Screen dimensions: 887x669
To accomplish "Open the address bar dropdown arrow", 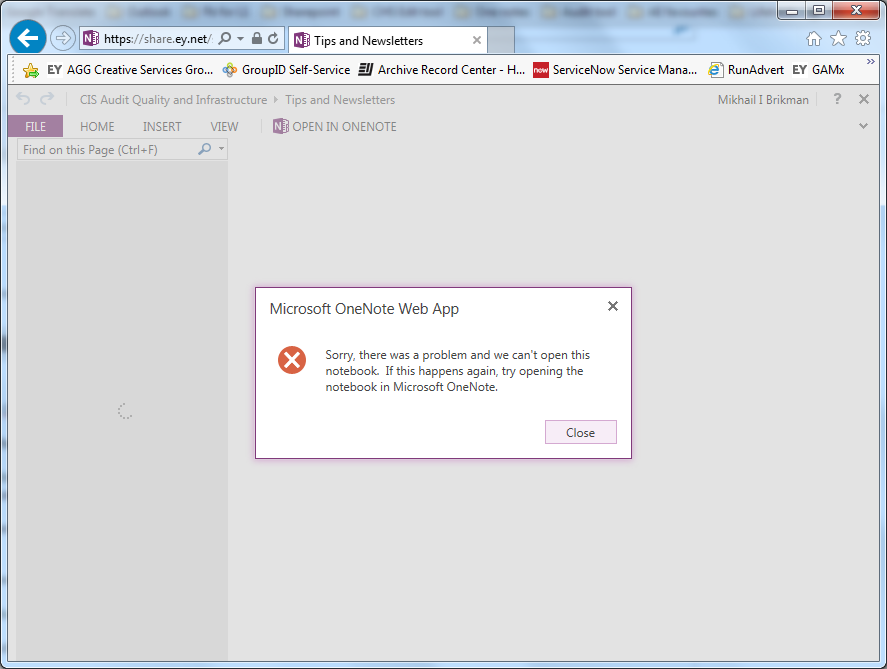I will coord(240,38).
